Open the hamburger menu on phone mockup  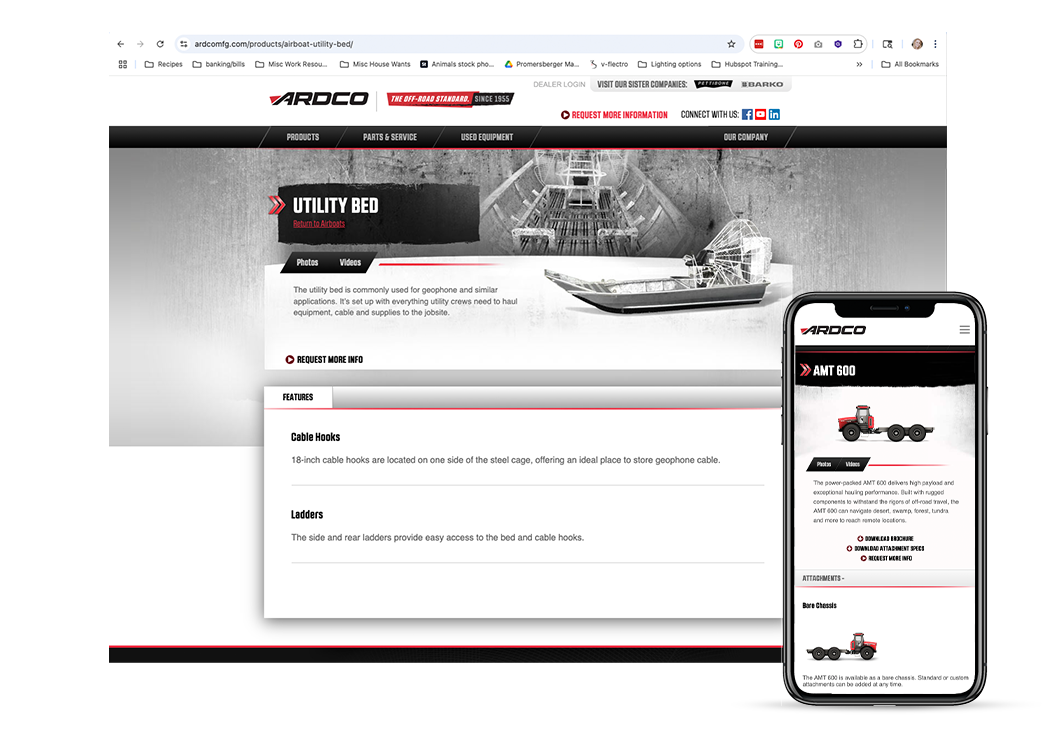pos(964,330)
